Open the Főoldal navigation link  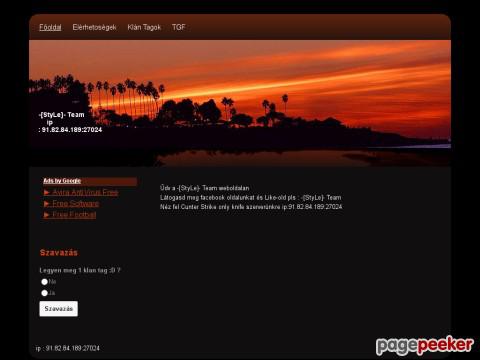click(50, 27)
